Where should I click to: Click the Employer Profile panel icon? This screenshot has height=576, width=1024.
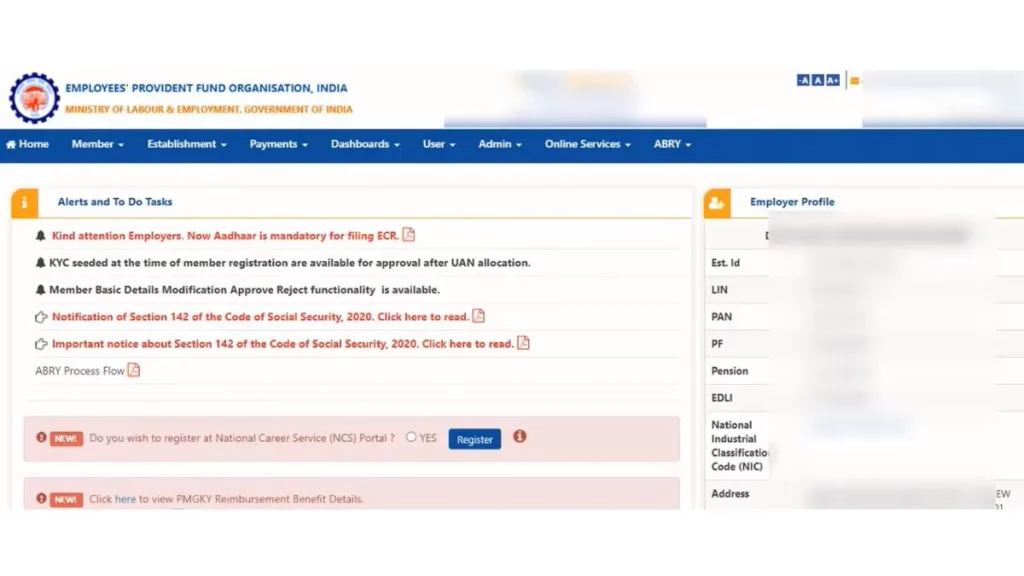coord(715,202)
